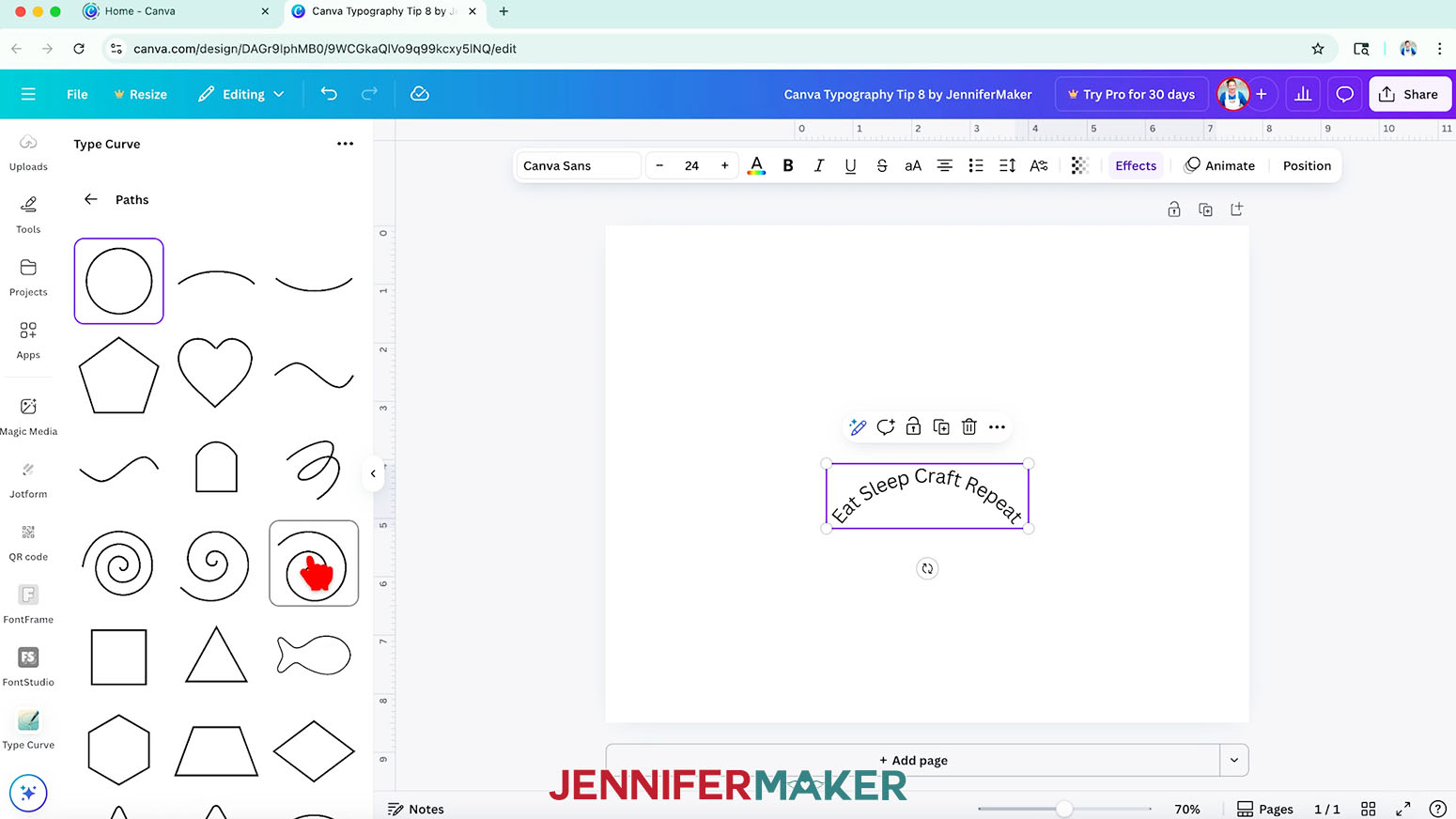This screenshot has height=819, width=1456.
Task: Select the triangle path shape
Action: (216, 656)
